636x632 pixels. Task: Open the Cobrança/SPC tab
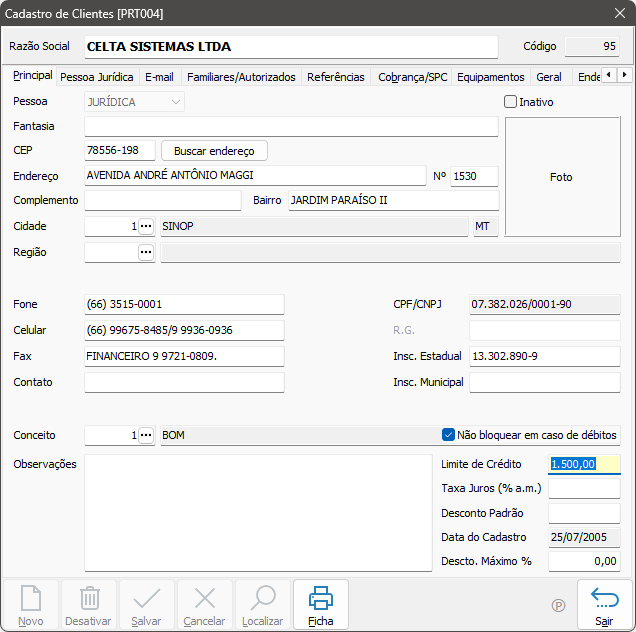(x=413, y=77)
